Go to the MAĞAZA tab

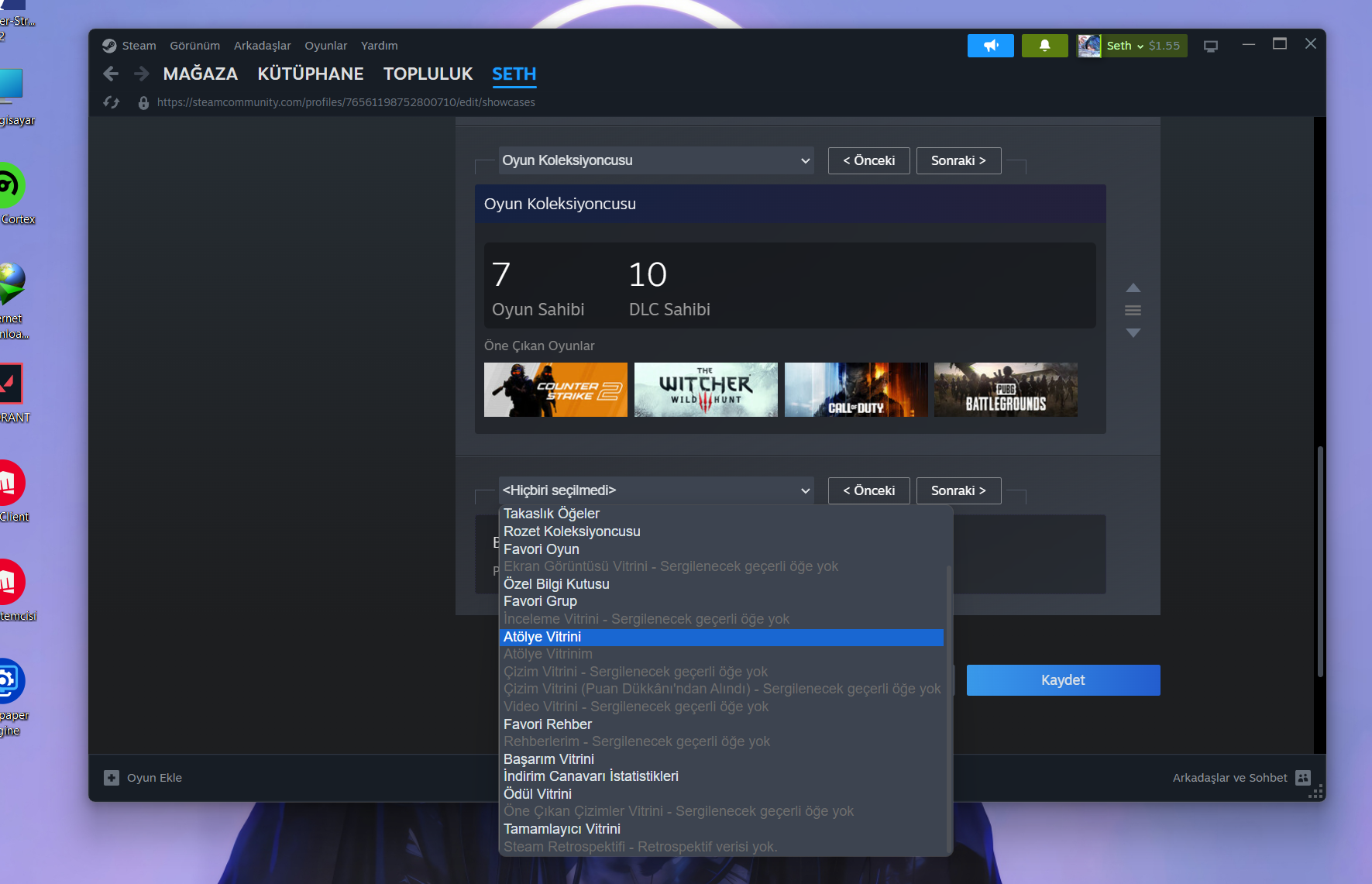pos(201,74)
